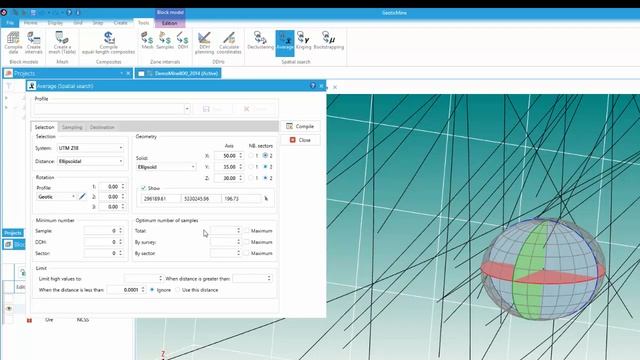Toggle the Show checkbox in Geometry
640x360 pixels.
coord(143,188)
